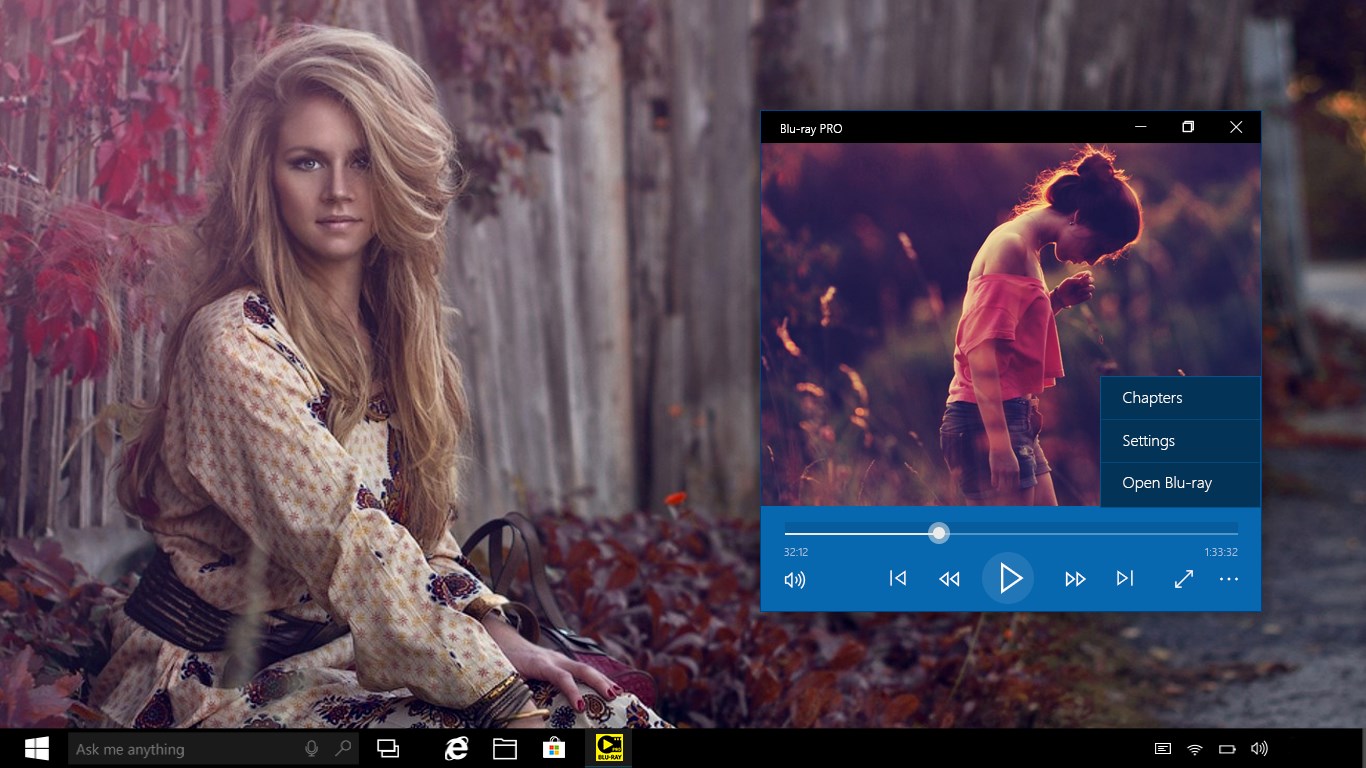The width and height of the screenshot is (1366, 768).
Task: Open the Action Center notifications icon
Action: click(x=1161, y=748)
